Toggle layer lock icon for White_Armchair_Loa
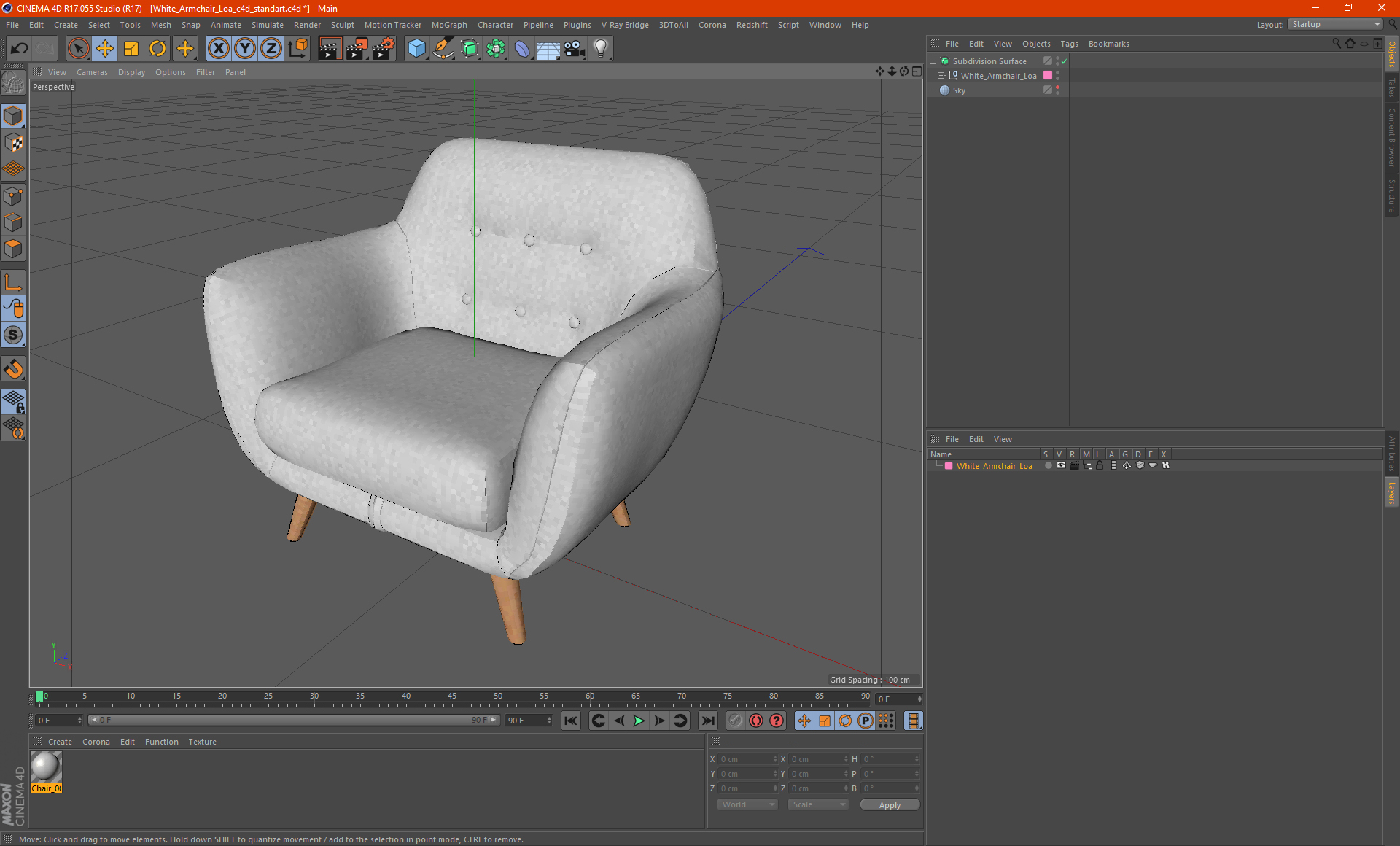This screenshot has width=1400, height=846. pyautogui.click(x=1100, y=466)
